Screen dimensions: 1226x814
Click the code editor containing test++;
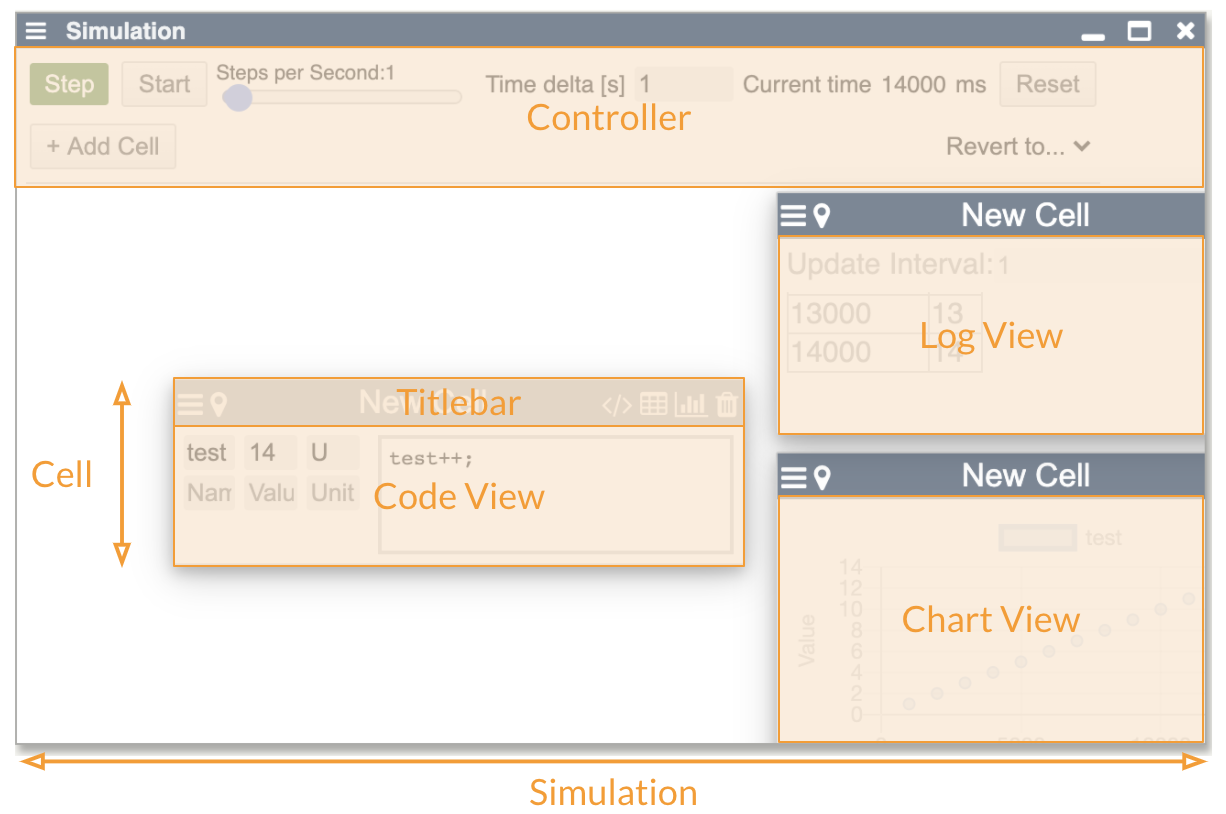point(555,494)
